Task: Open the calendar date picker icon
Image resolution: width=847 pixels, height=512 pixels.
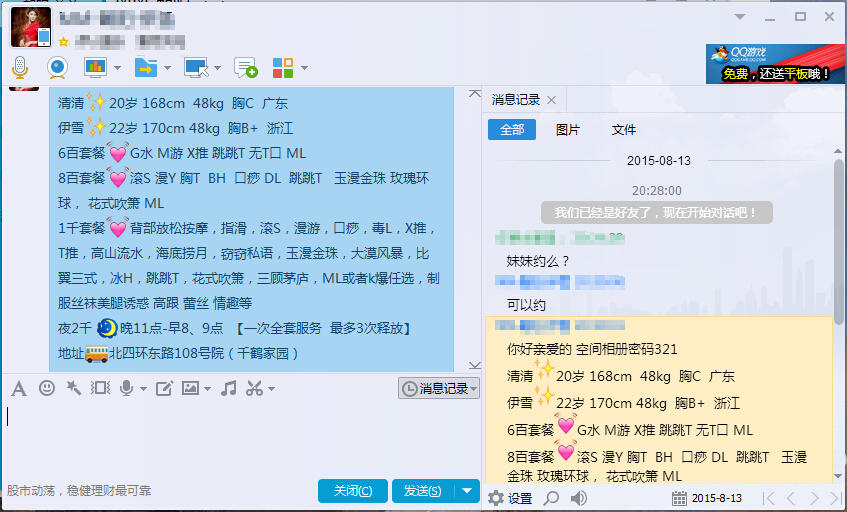Action: click(680, 498)
